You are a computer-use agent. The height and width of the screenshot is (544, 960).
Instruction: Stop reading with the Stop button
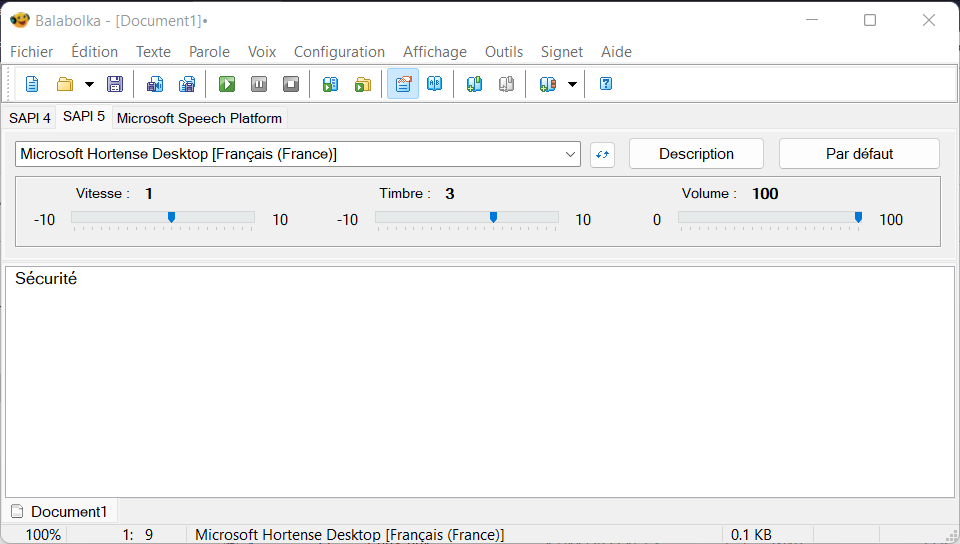tap(290, 84)
